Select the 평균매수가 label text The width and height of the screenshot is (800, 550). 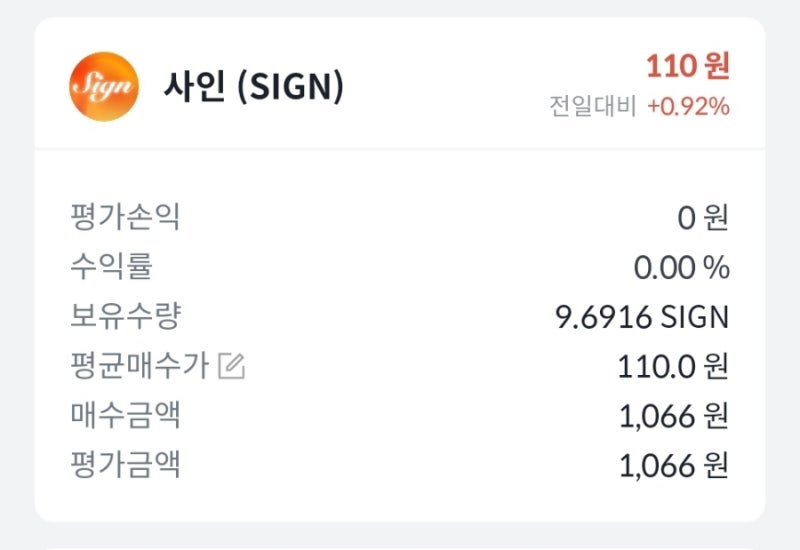[x=140, y=367]
